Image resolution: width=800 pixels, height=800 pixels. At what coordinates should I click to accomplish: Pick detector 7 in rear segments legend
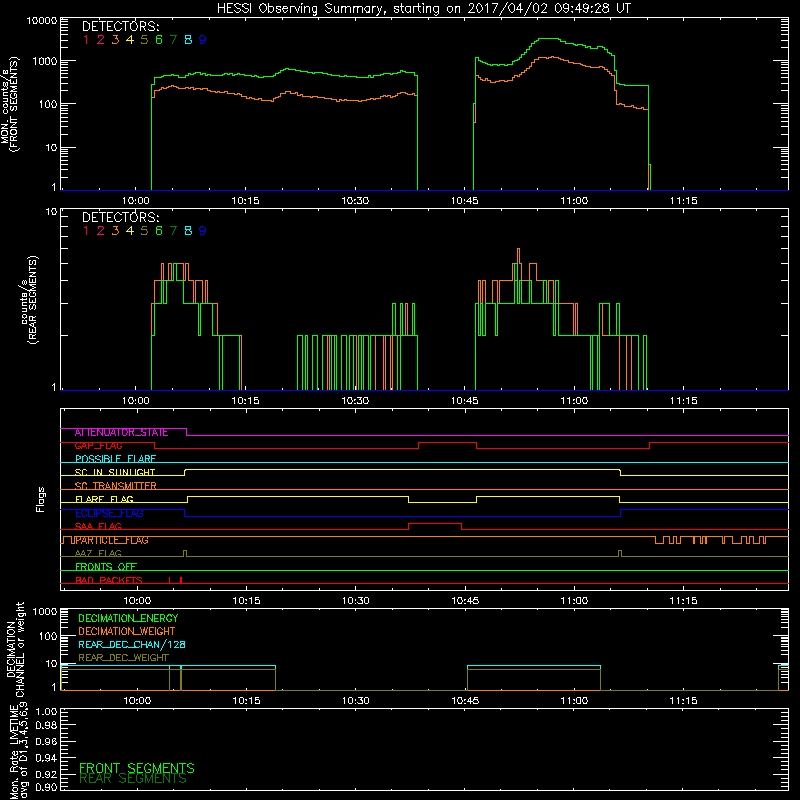click(x=173, y=231)
